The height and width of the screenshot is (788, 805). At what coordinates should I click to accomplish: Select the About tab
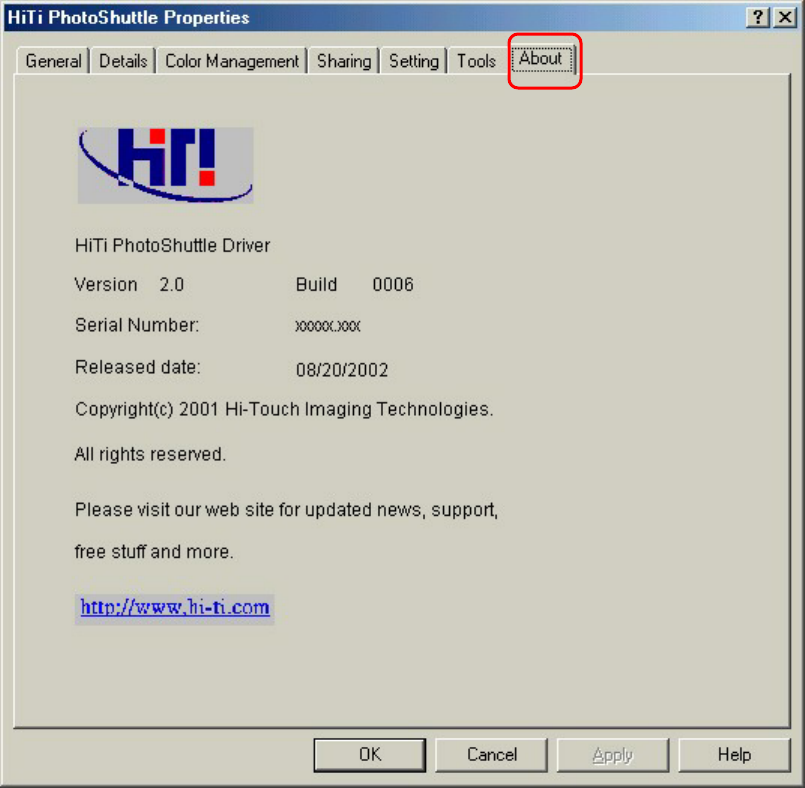[x=541, y=59]
